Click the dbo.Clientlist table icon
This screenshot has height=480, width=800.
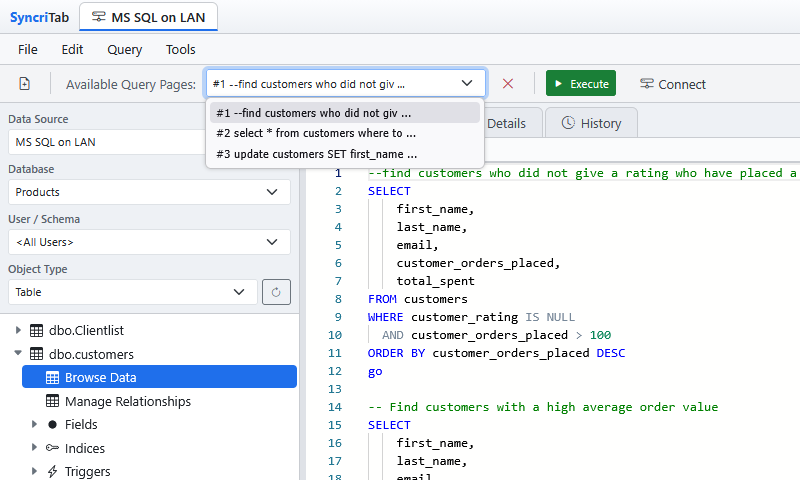[x=36, y=331]
